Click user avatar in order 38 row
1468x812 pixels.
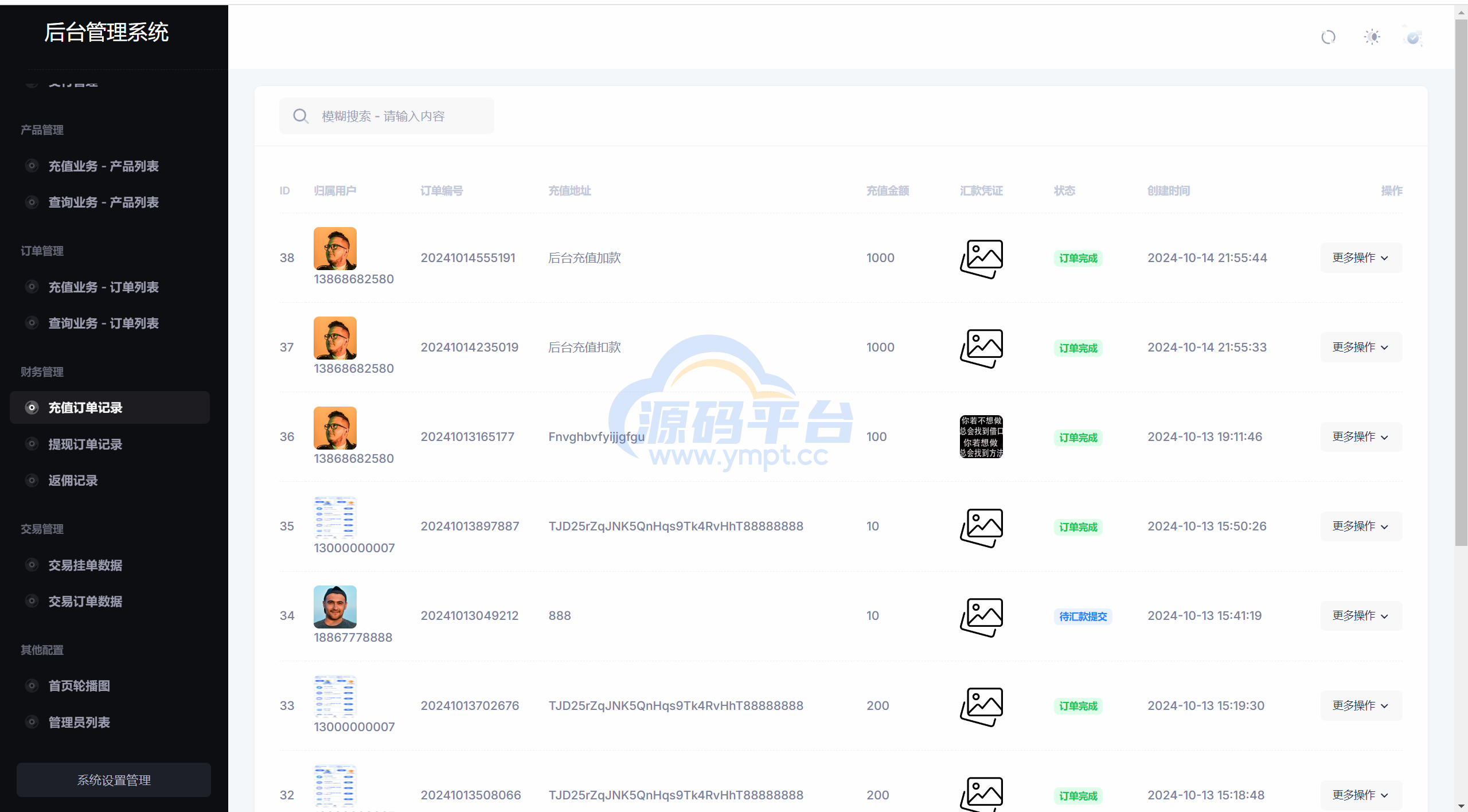click(x=335, y=248)
